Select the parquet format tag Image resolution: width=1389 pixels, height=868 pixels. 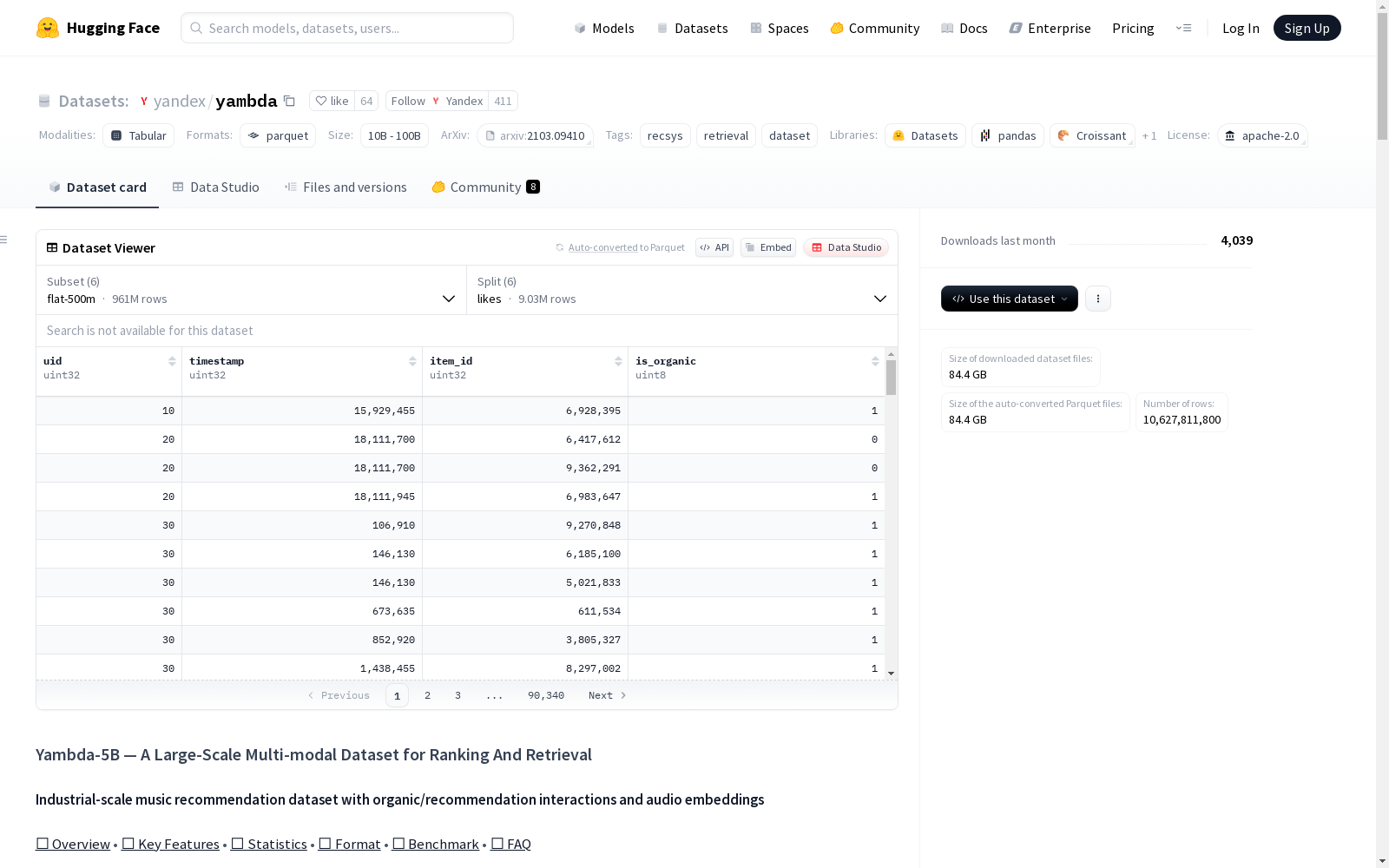tap(278, 135)
